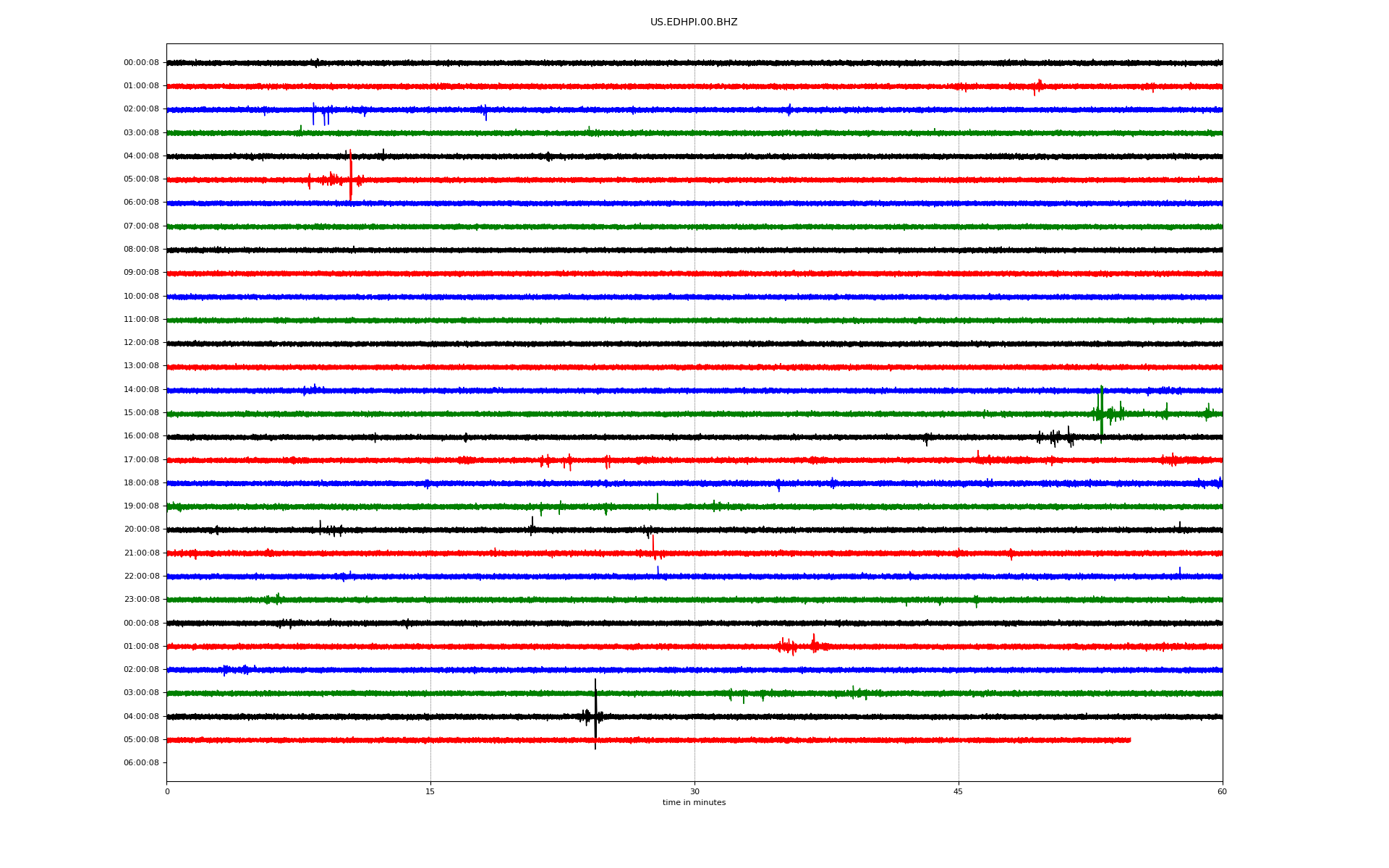Click the US.EDHPI.00.BHZ plot title
This screenshot has height=868, width=1389.
[693, 22]
